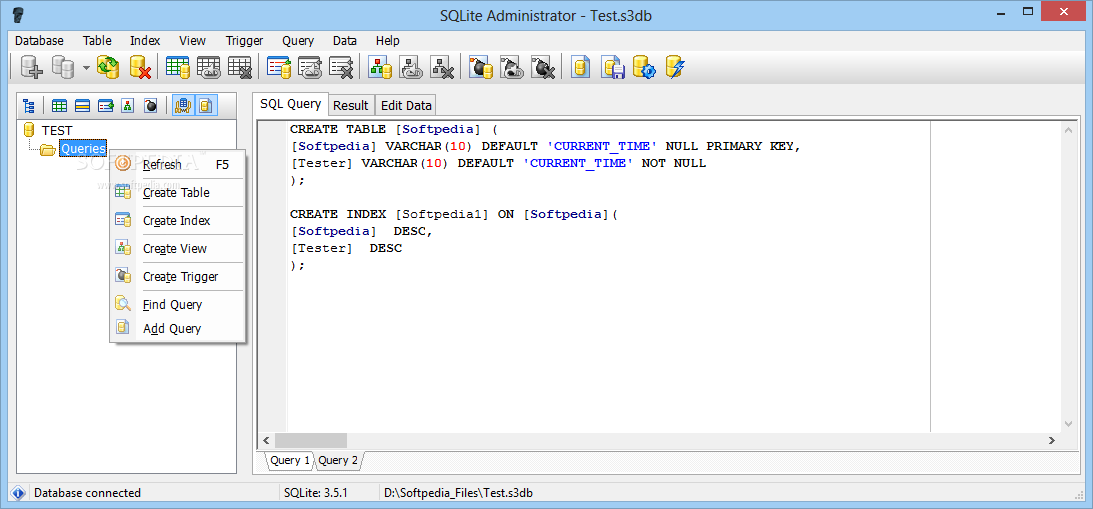Toggle the triggers bomb filter icon in left panel

(x=150, y=105)
